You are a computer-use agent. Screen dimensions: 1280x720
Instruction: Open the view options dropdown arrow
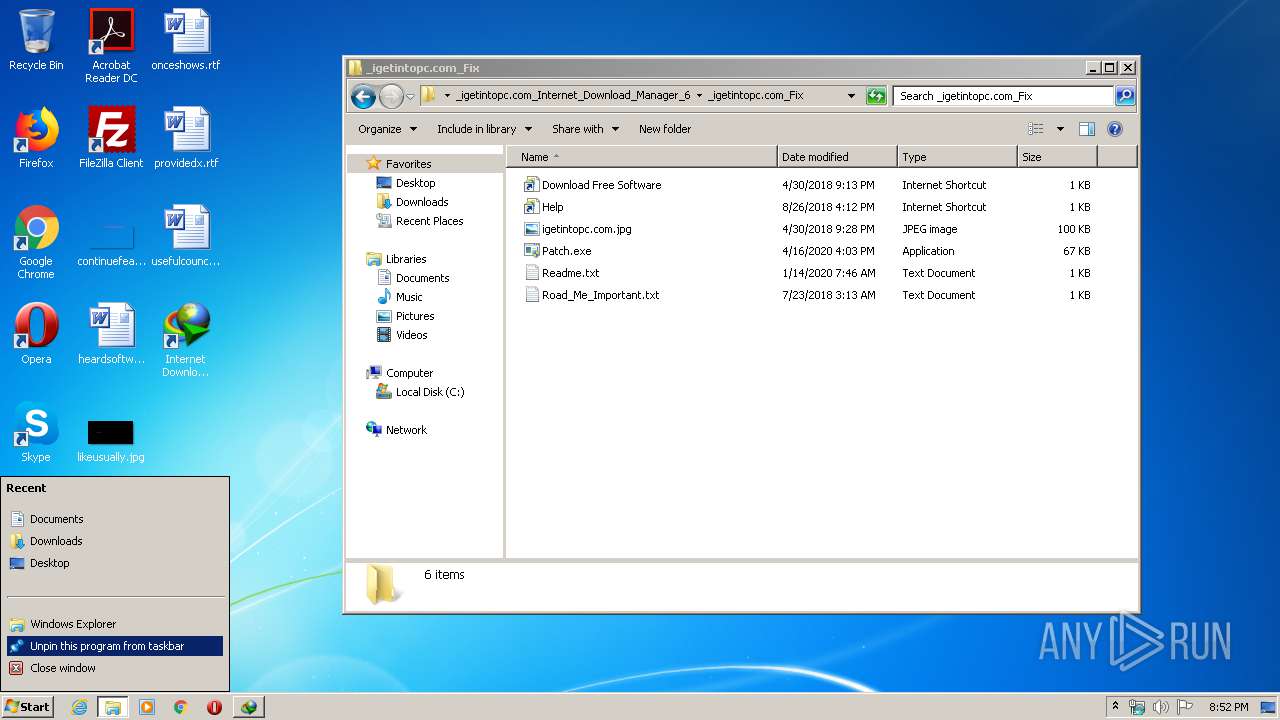[x=1060, y=129]
